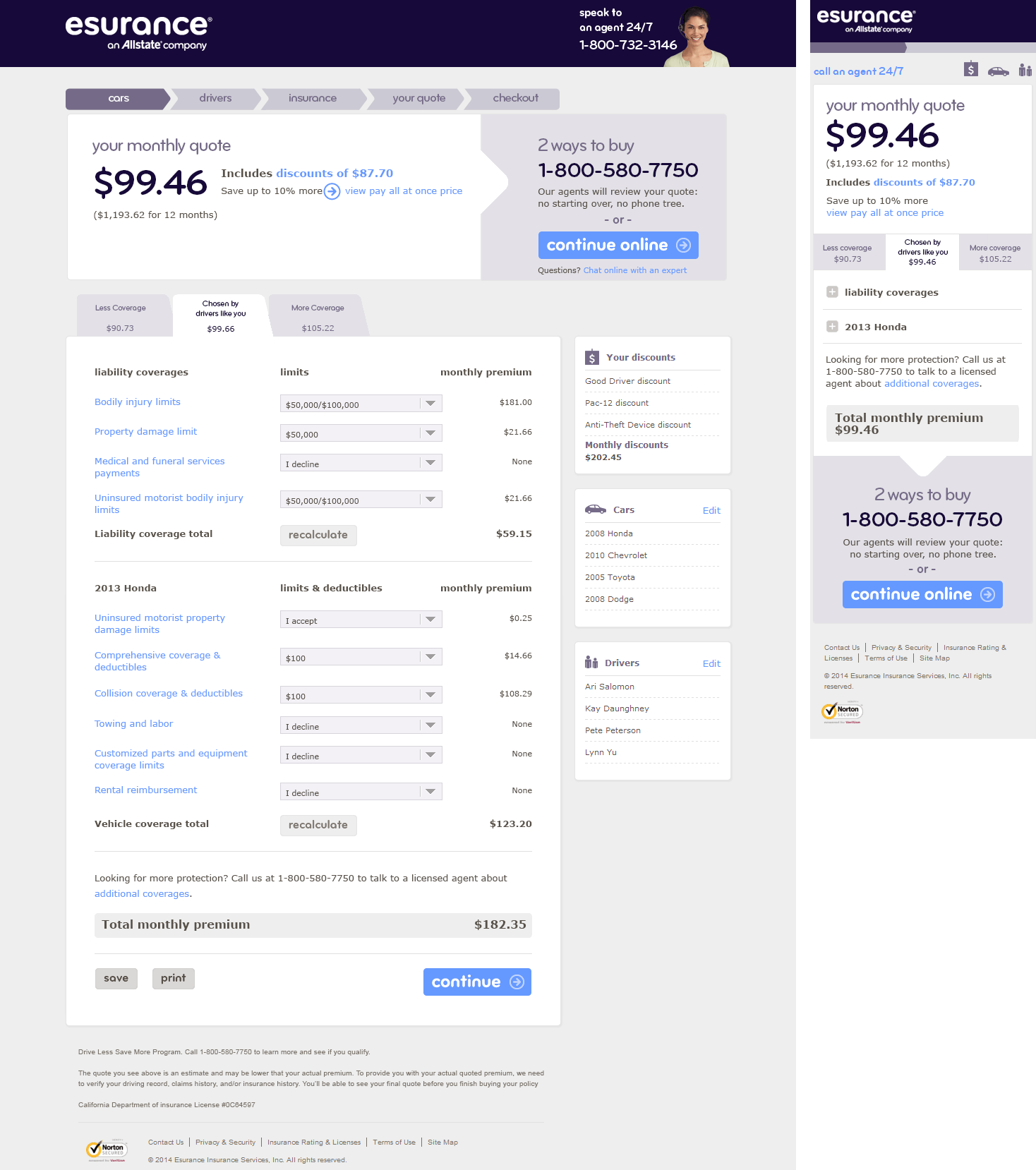Click 'Chat online with an expert' link
This screenshot has height=1170, width=1036.
click(634, 270)
